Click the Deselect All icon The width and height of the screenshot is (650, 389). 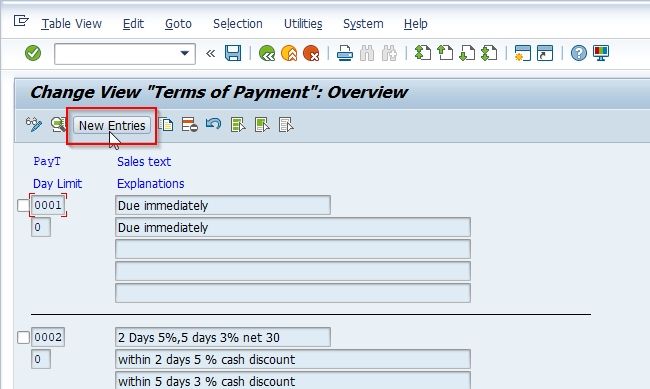pos(286,124)
